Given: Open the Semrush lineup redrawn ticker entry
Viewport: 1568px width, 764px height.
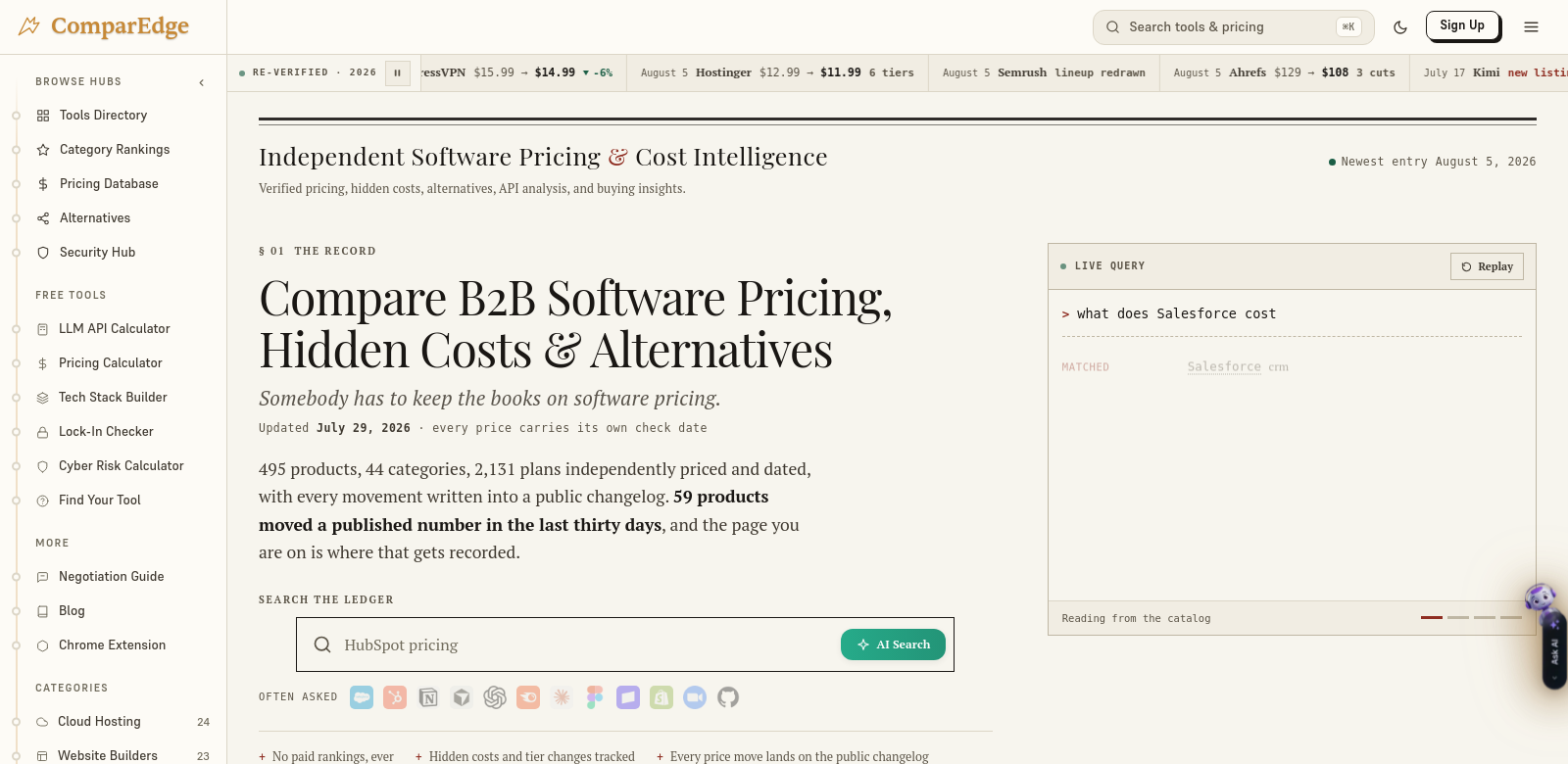Looking at the screenshot, I should 1044,72.
